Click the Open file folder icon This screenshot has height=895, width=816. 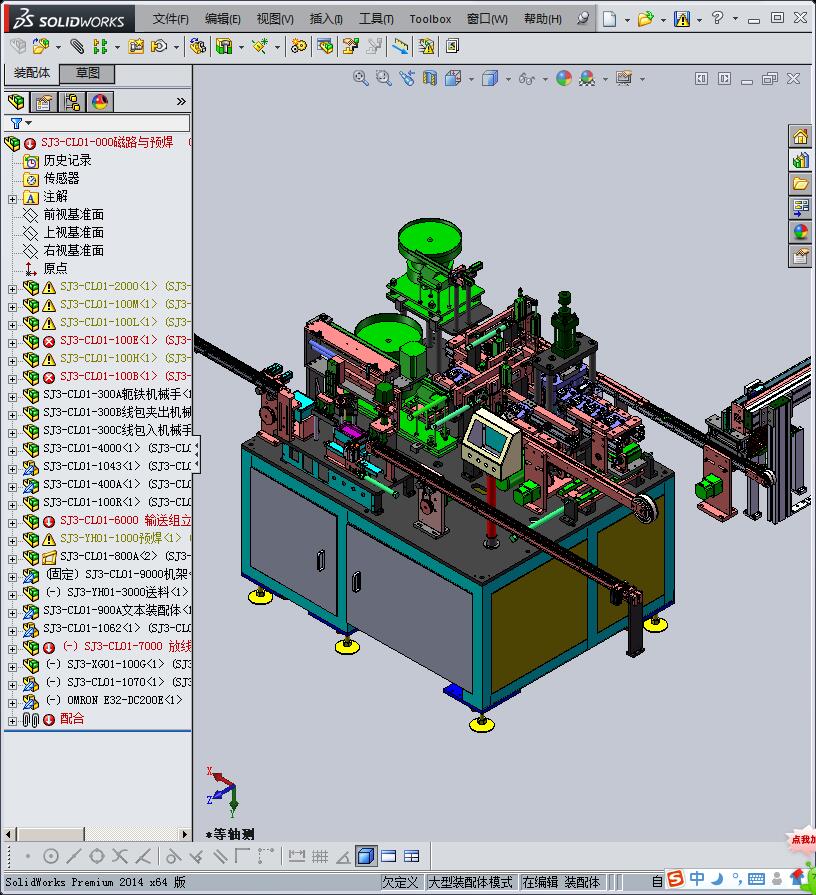tap(645, 19)
